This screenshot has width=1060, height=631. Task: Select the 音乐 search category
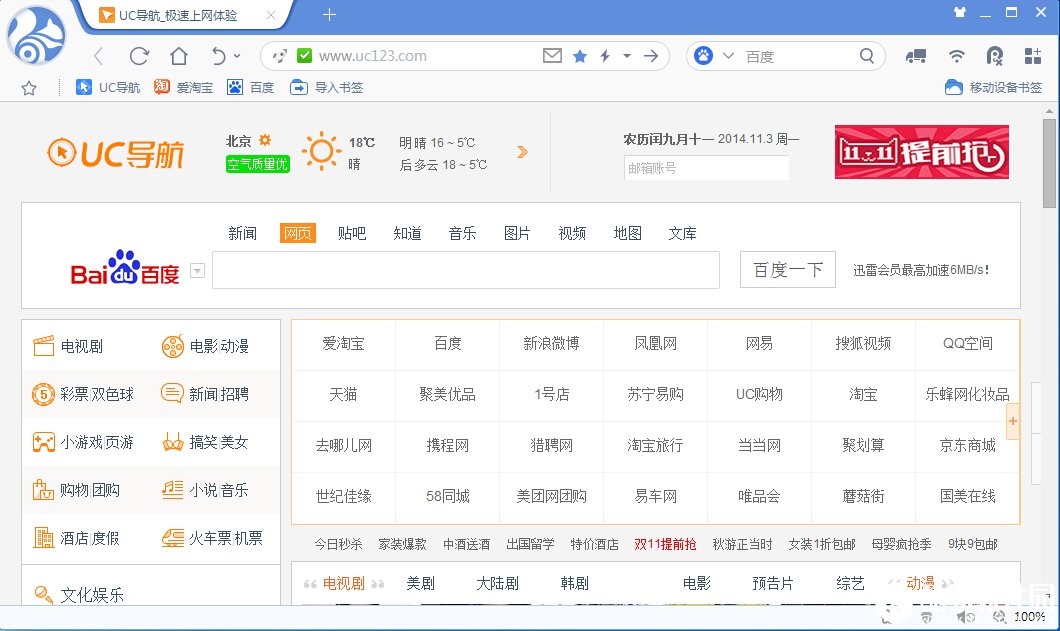click(x=462, y=233)
